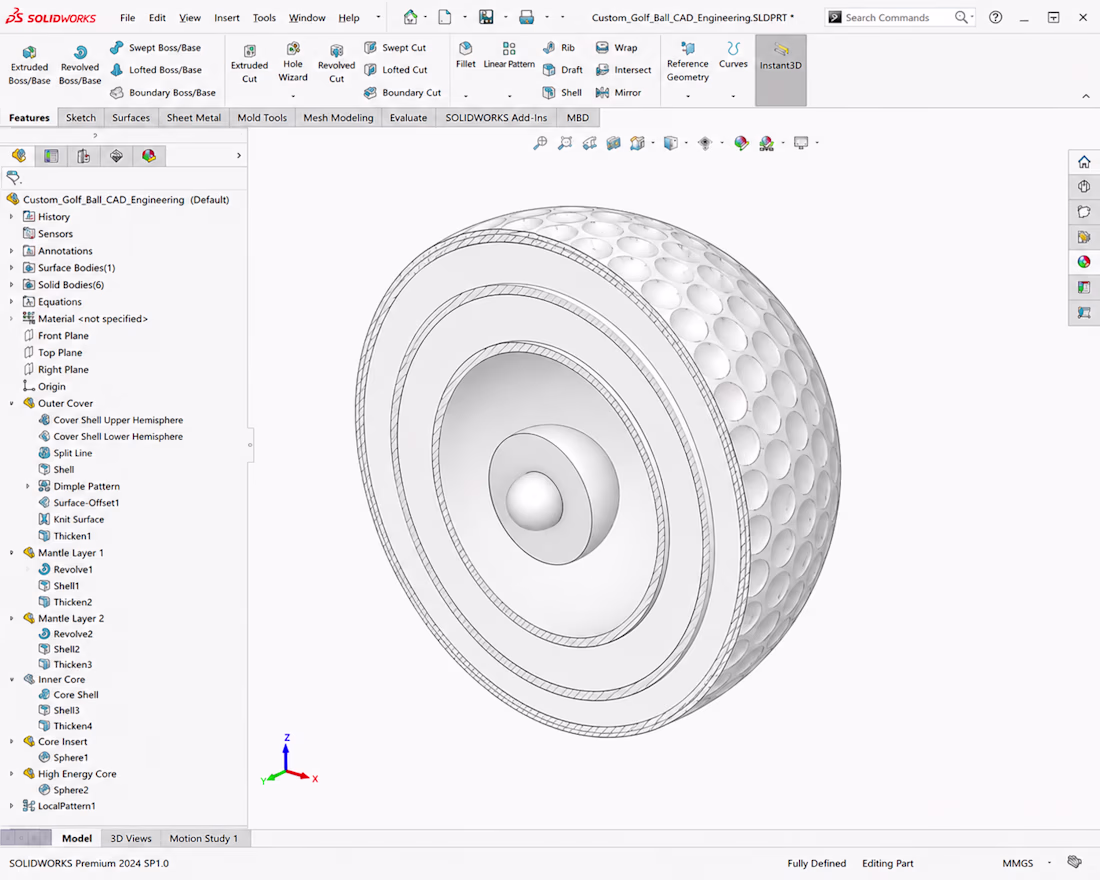1100x880 pixels.
Task: Click the Mirror feature icon
Action: [603, 92]
